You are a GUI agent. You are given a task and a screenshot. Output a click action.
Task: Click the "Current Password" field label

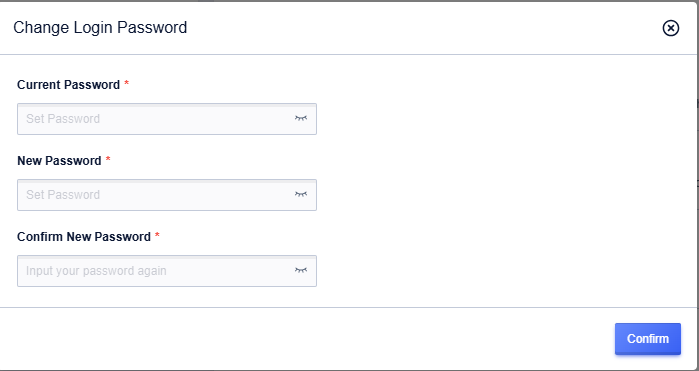tap(69, 85)
